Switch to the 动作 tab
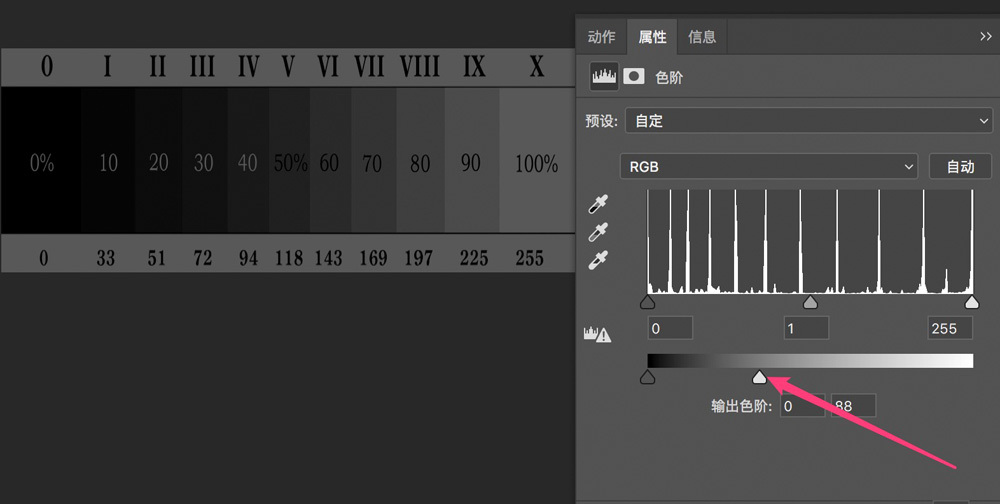 click(601, 37)
